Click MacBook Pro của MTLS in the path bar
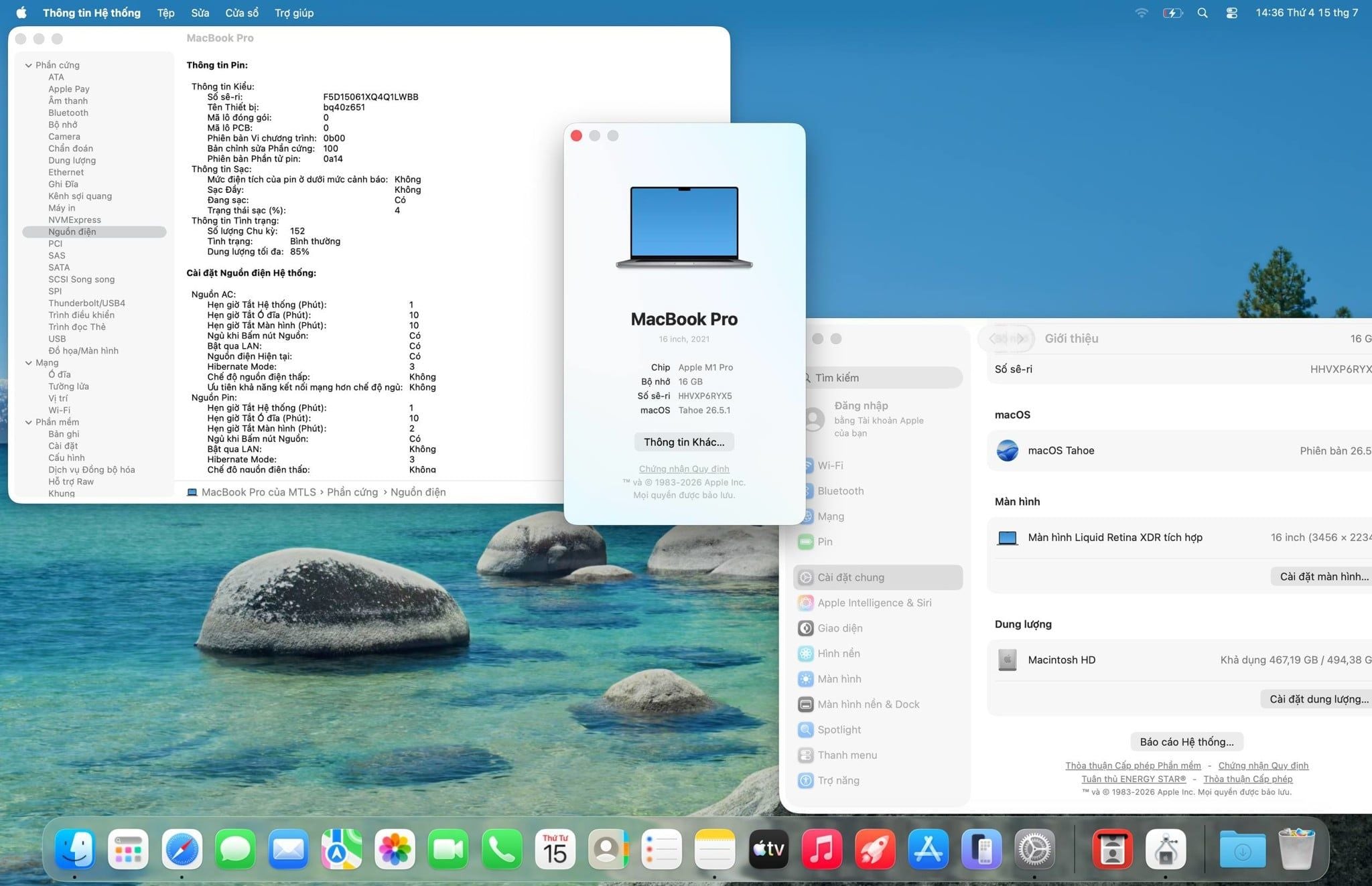Screen dimensions: 1372x886 coord(252,492)
